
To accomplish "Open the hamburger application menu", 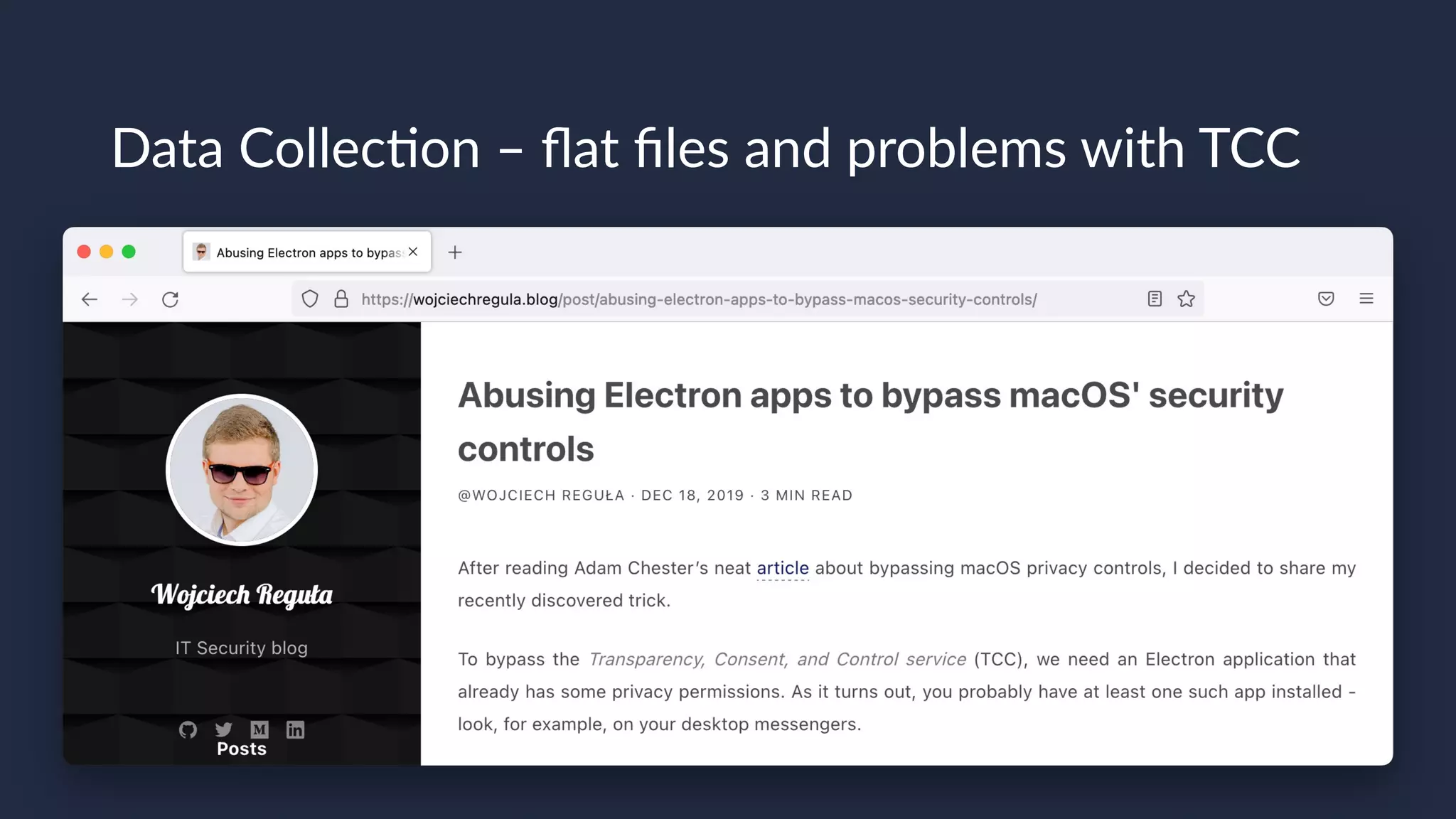I will pos(1366,299).
